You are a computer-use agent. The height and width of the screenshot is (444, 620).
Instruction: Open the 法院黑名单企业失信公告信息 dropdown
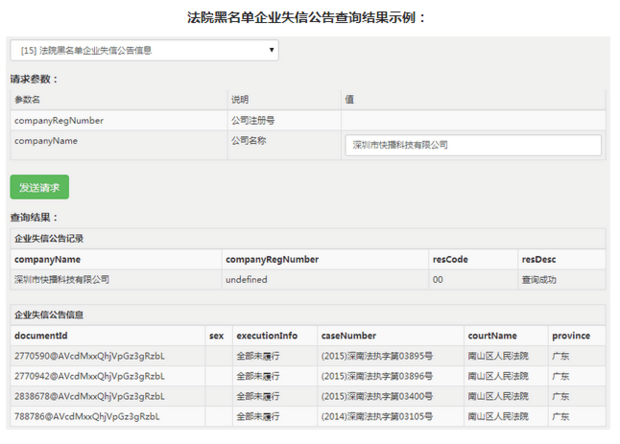[x=144, y=50]
